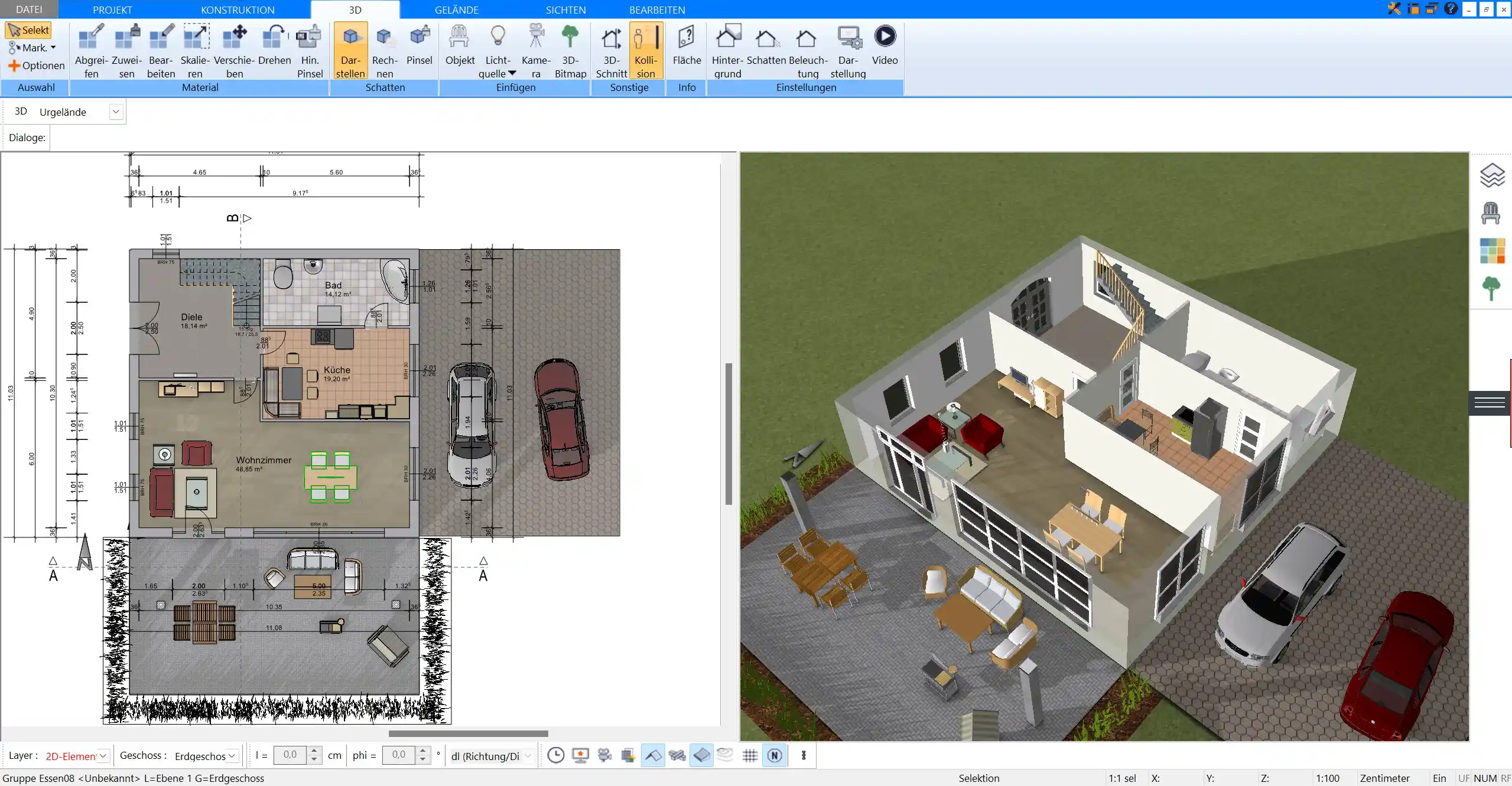Open the wrench tools icon in title bar

(1394, 9)
